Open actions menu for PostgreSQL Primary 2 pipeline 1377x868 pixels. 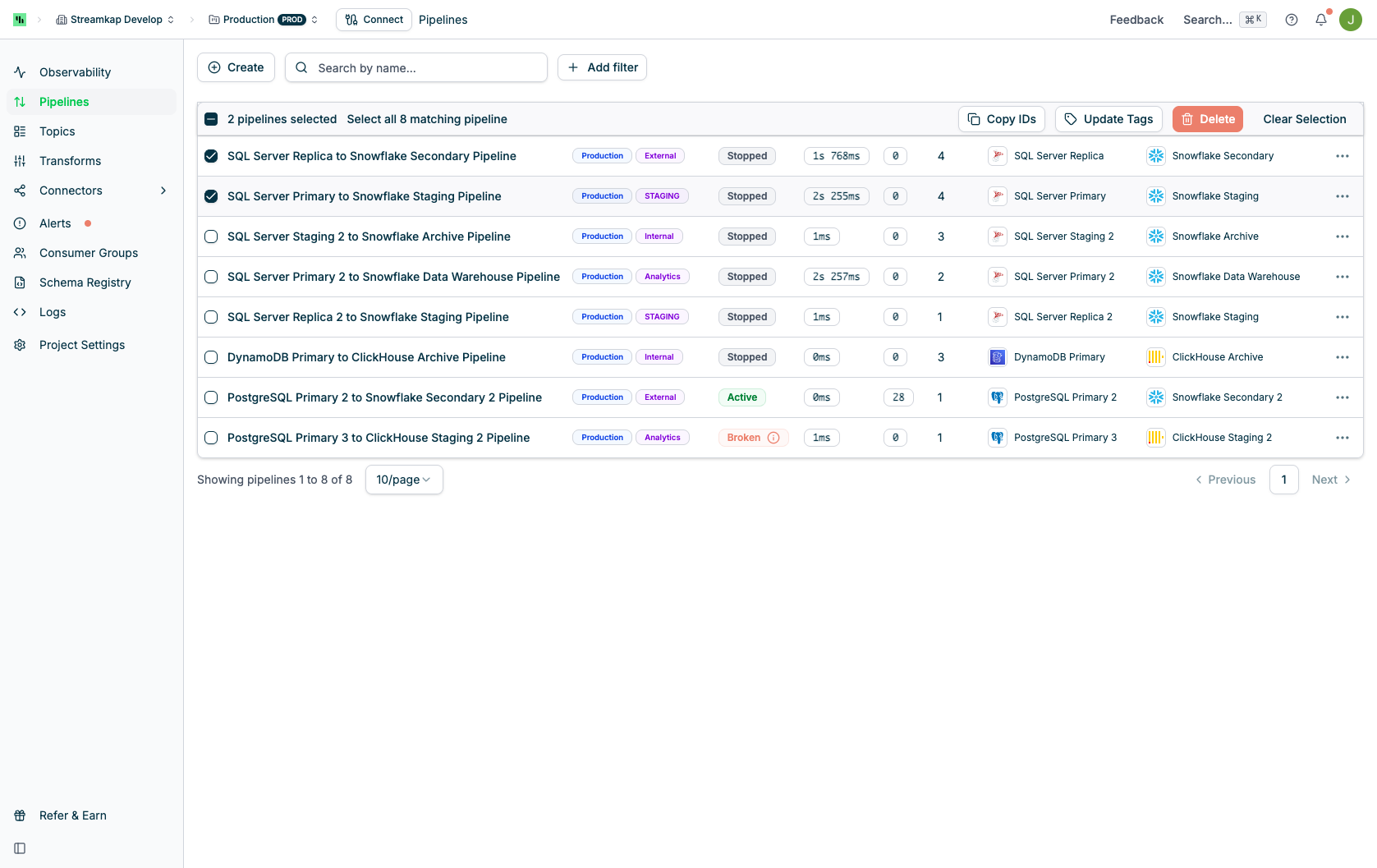point(1343,397)
